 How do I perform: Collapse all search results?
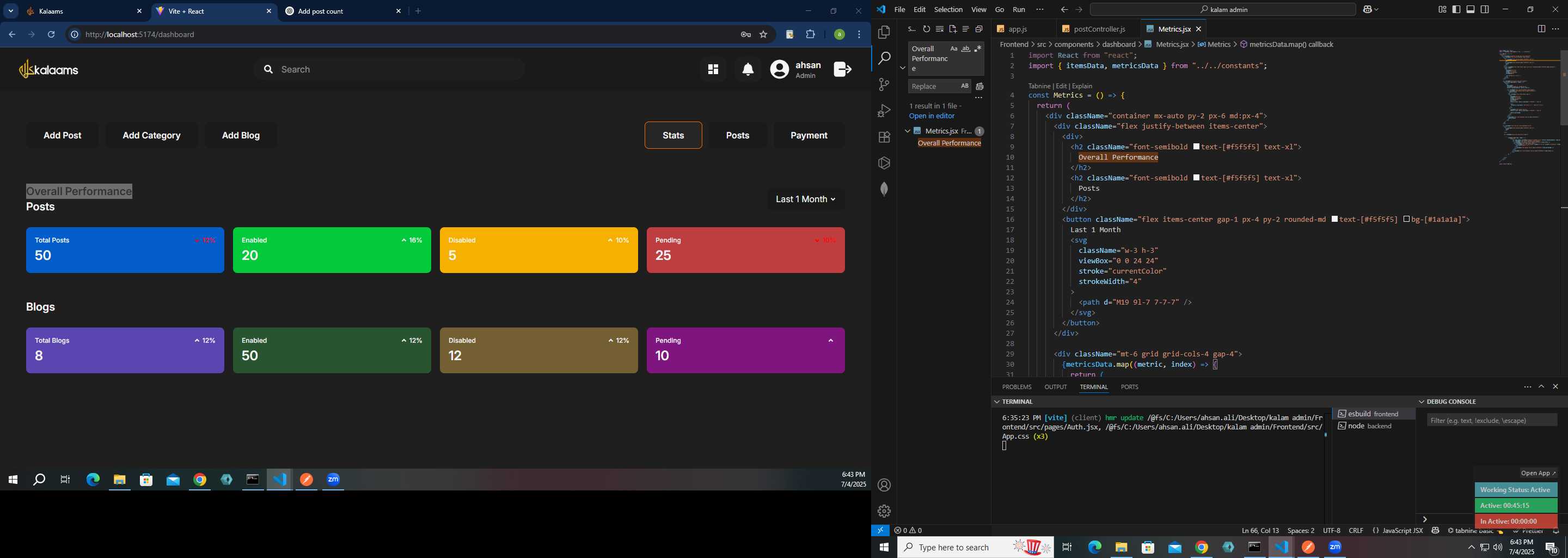[979, 29]
